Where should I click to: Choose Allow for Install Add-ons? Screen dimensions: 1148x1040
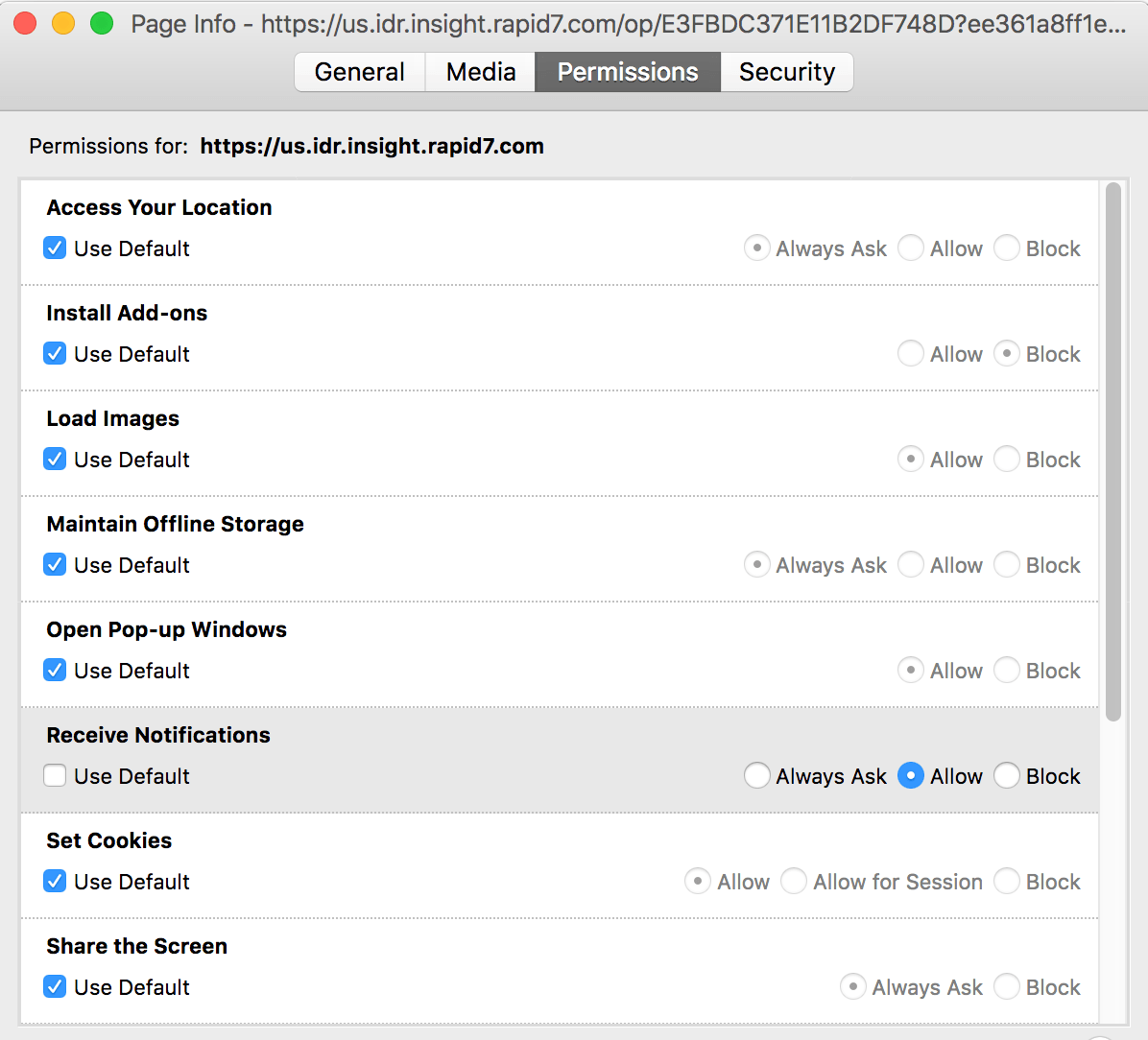point(911,353)
